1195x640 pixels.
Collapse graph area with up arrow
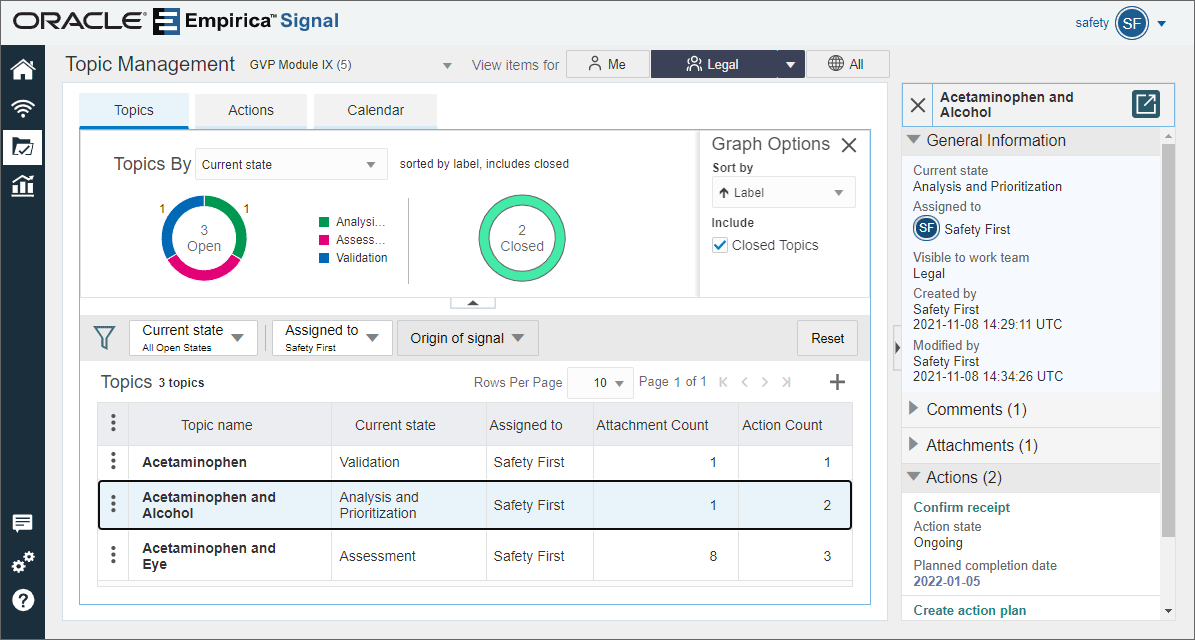click(x=473, y=302)
